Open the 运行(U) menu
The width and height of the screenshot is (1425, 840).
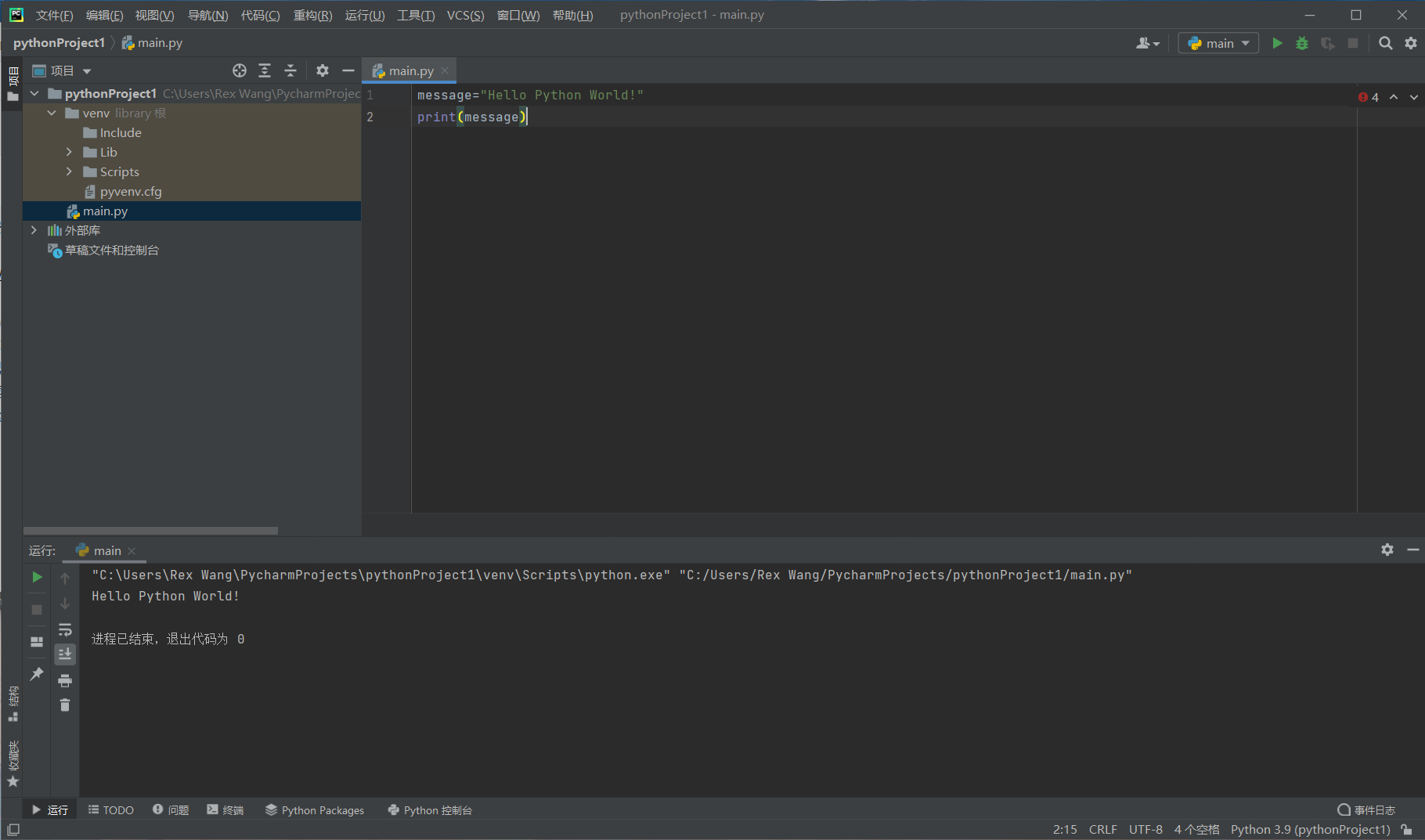(x=365, y=15)
